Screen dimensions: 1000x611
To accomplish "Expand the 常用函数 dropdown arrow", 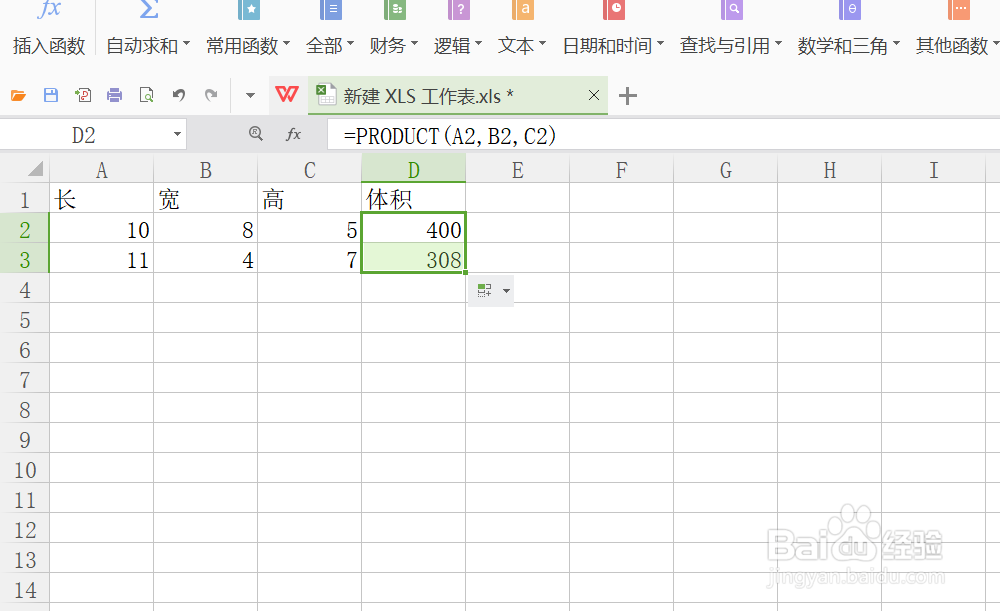I will [286, 44].
